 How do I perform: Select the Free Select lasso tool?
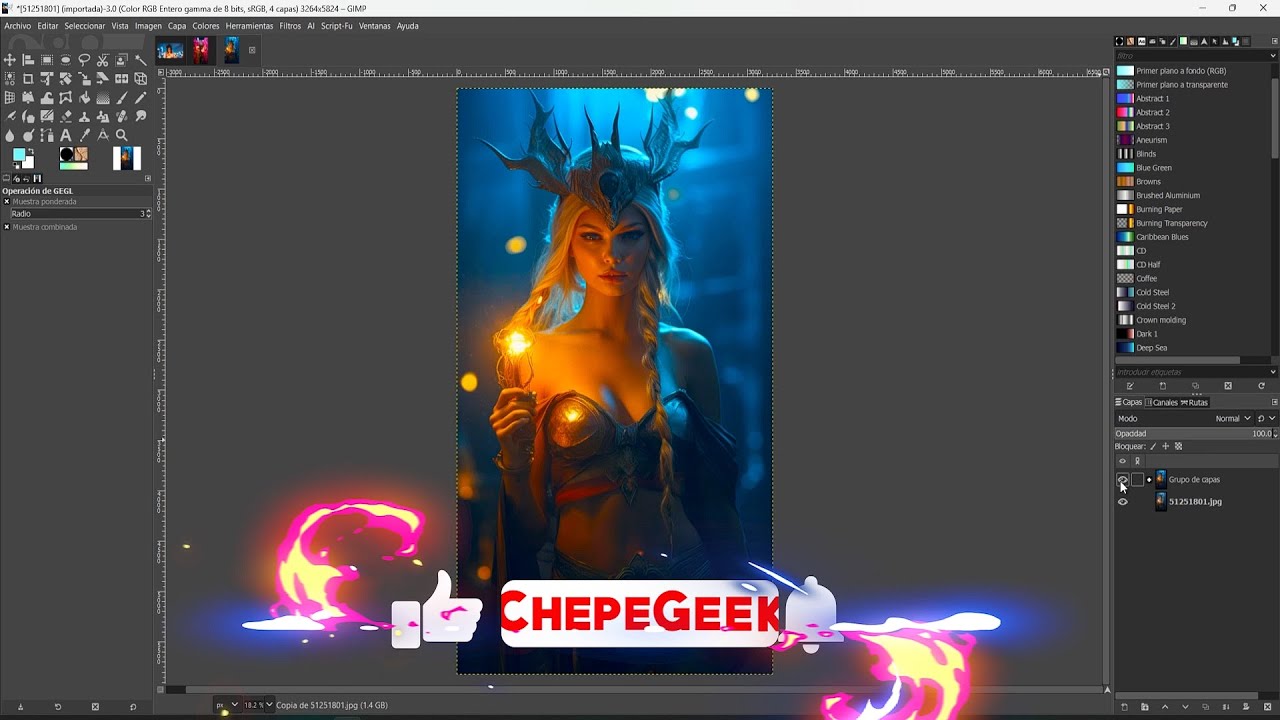point(84,60)
